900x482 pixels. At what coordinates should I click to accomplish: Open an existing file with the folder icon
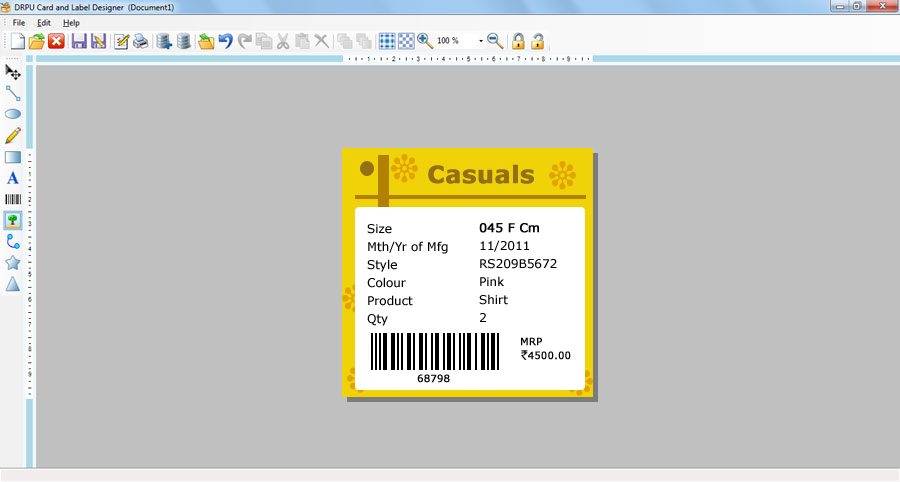tap(37, 41)
